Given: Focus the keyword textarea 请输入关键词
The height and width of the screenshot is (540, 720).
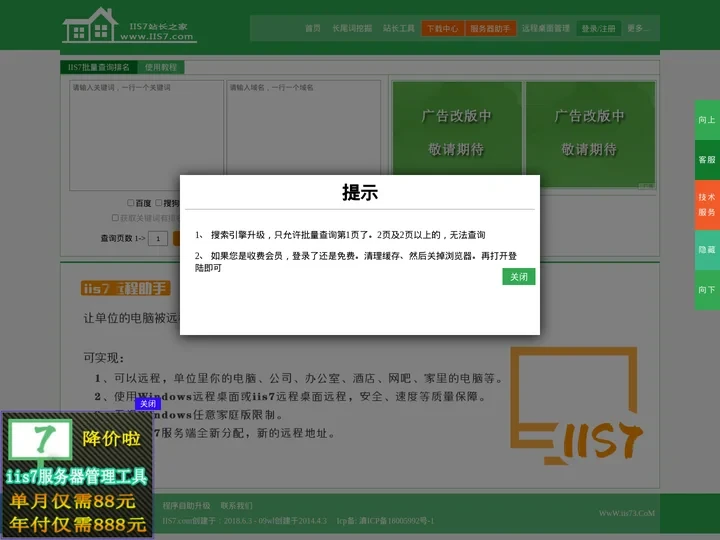Looking at the screenshot, I should 146,135.
